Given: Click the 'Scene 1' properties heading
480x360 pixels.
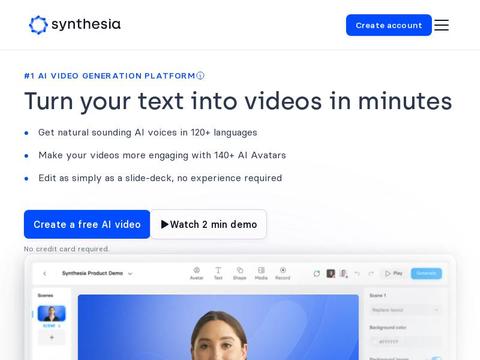Looking at the screenshot, I should pos(378,295).
